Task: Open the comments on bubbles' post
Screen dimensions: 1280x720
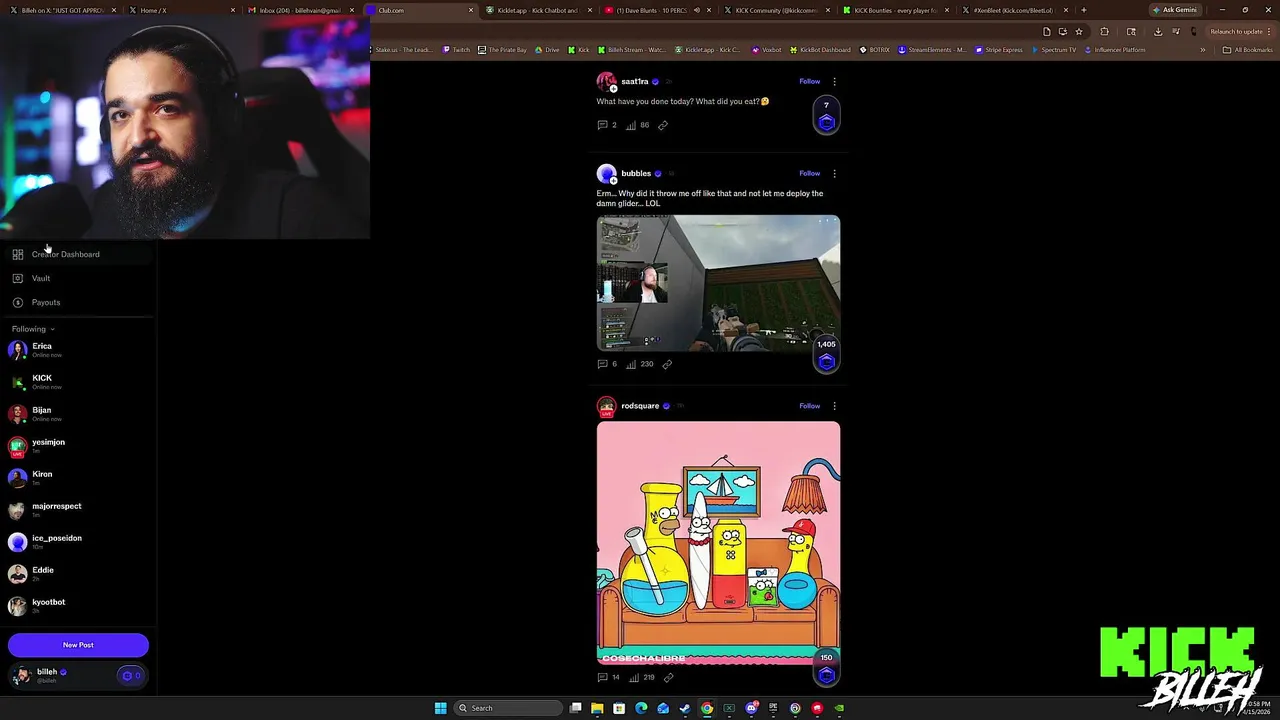Action: pyautogui.click(x=603, y=364)
